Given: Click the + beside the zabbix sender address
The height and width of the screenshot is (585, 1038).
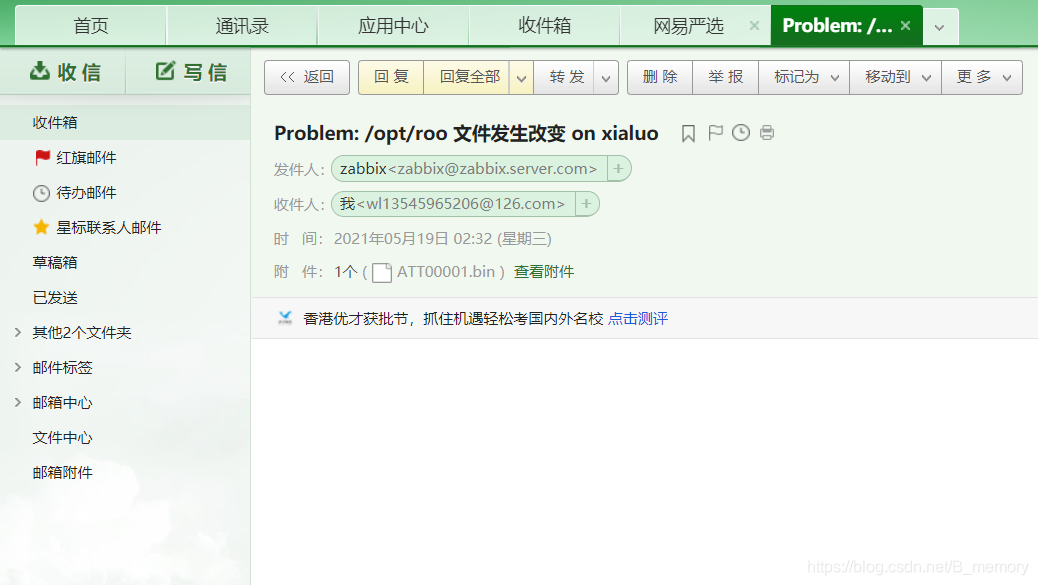Looking at the screenshot, I should click(618, 168).
